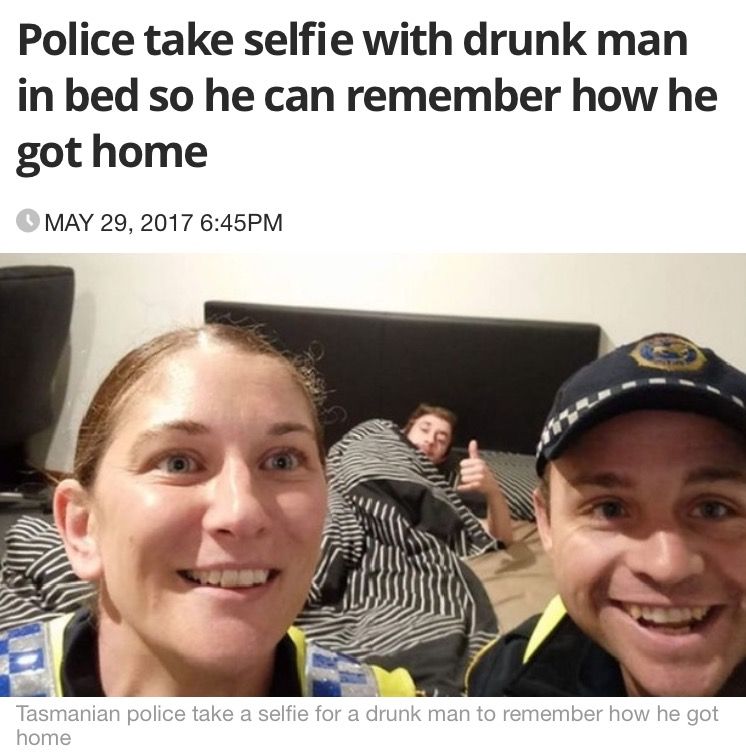Click the clock icon beside the date

point(28,221)
